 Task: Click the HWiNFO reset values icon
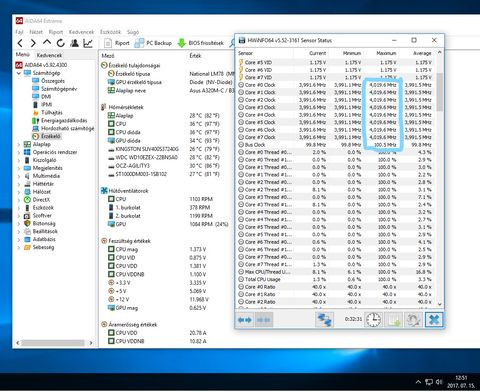[x=413, y=320]
